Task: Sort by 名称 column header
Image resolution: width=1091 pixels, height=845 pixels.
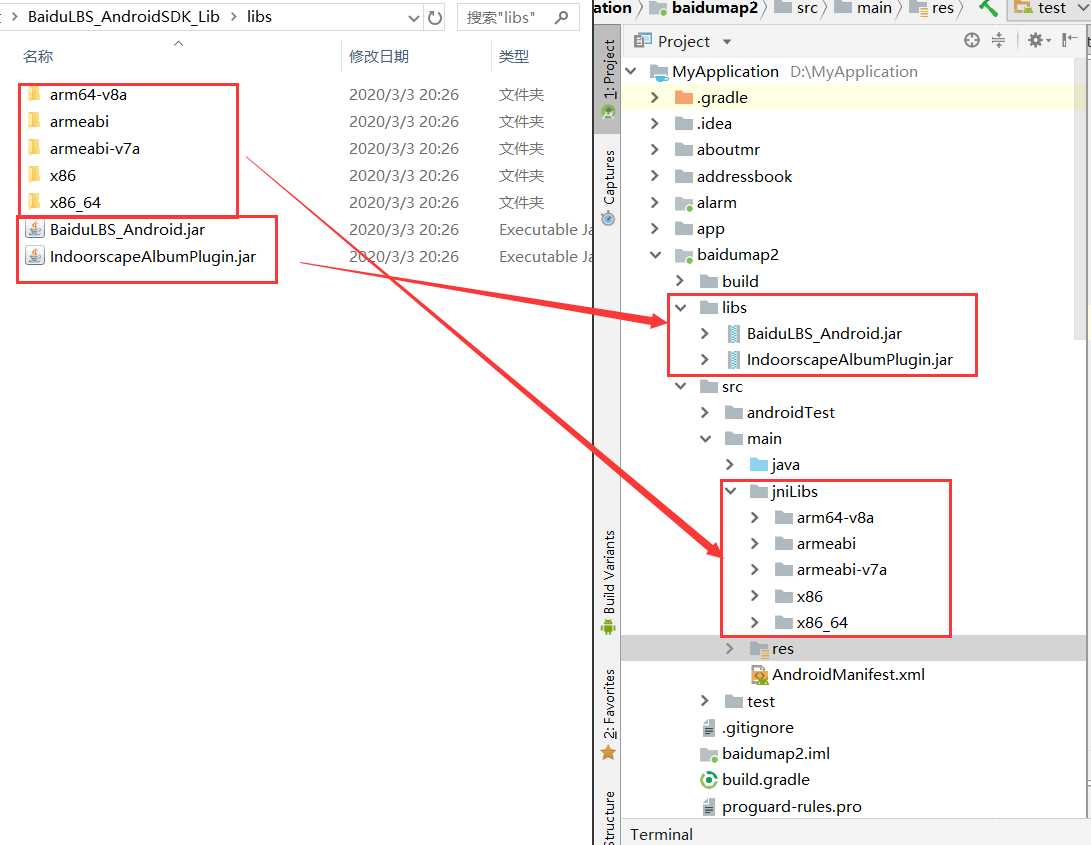Action: click(x=38, y=56)
